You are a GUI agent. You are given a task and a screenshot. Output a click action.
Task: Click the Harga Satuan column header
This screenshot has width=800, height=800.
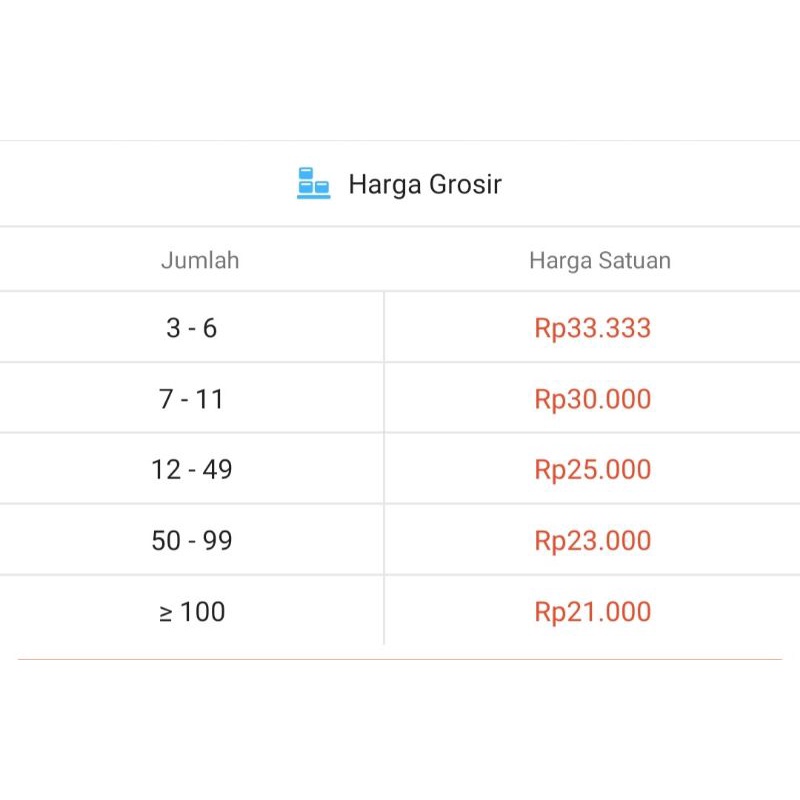click(600, 260)
